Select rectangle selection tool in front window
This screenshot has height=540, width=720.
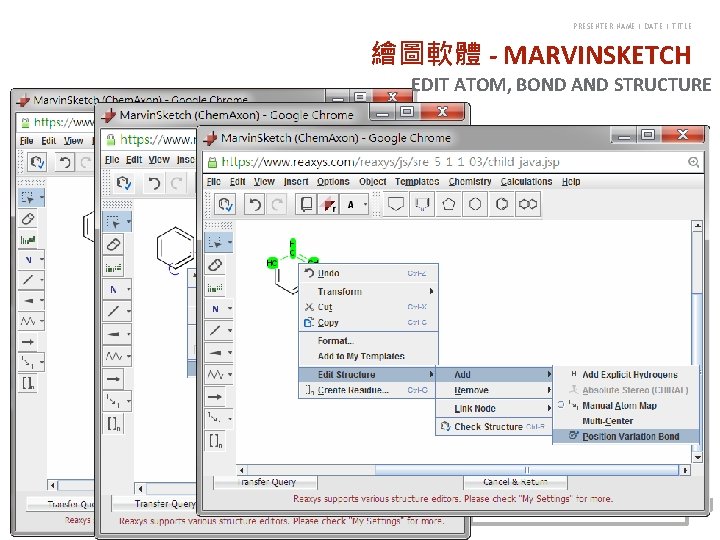(x=214, y=242)
